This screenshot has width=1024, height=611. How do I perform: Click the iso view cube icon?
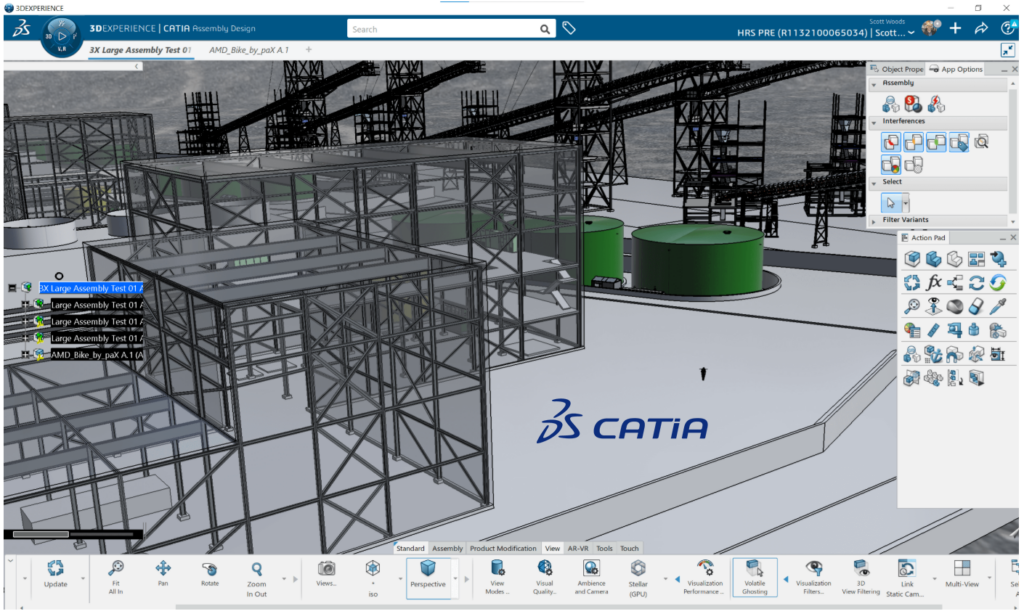[x=373, y=569]
